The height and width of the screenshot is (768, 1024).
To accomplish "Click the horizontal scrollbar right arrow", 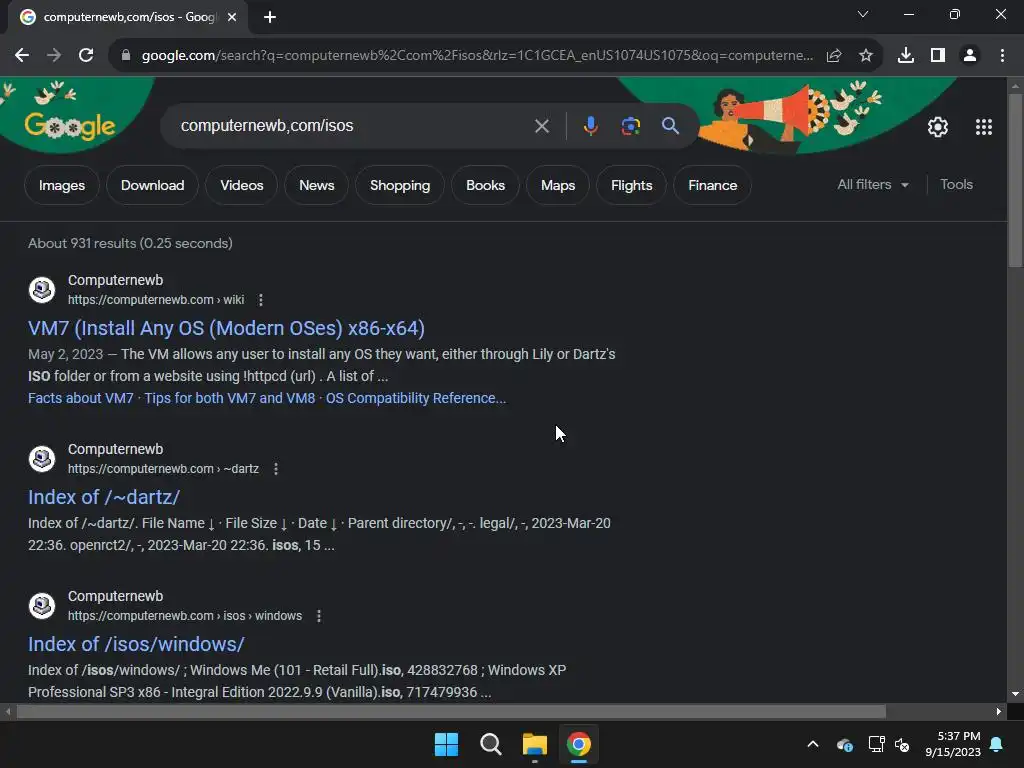I will (x=999, y=711).
